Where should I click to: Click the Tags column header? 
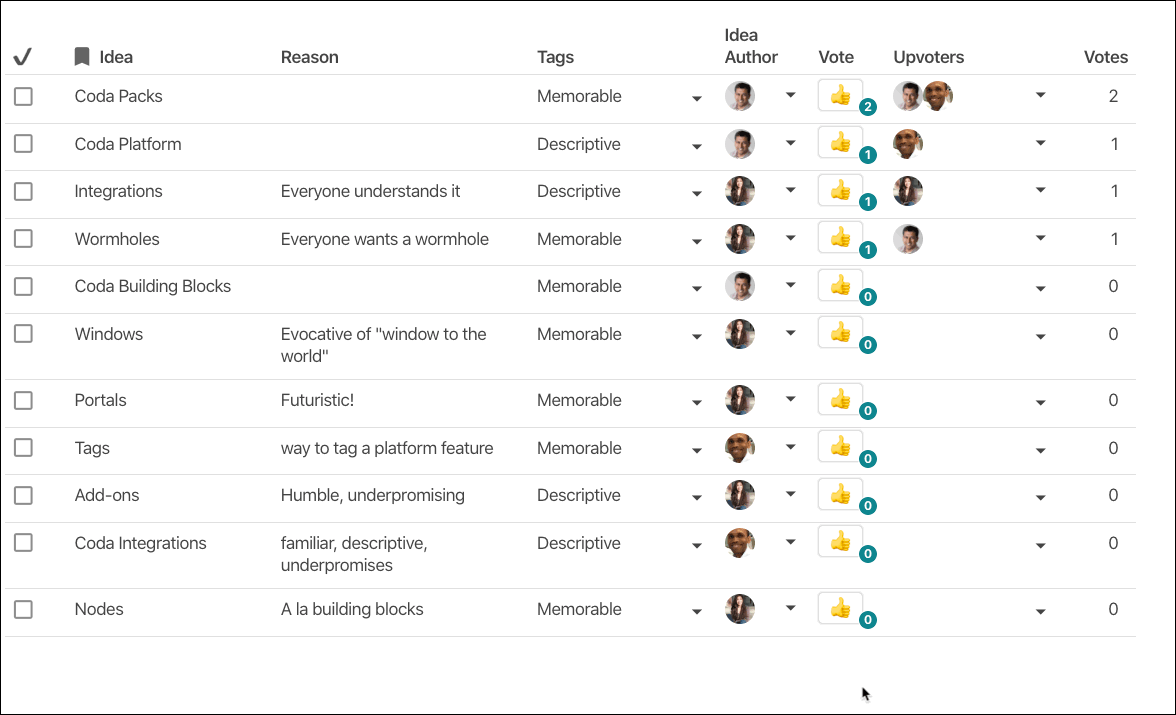pos(555,57)
